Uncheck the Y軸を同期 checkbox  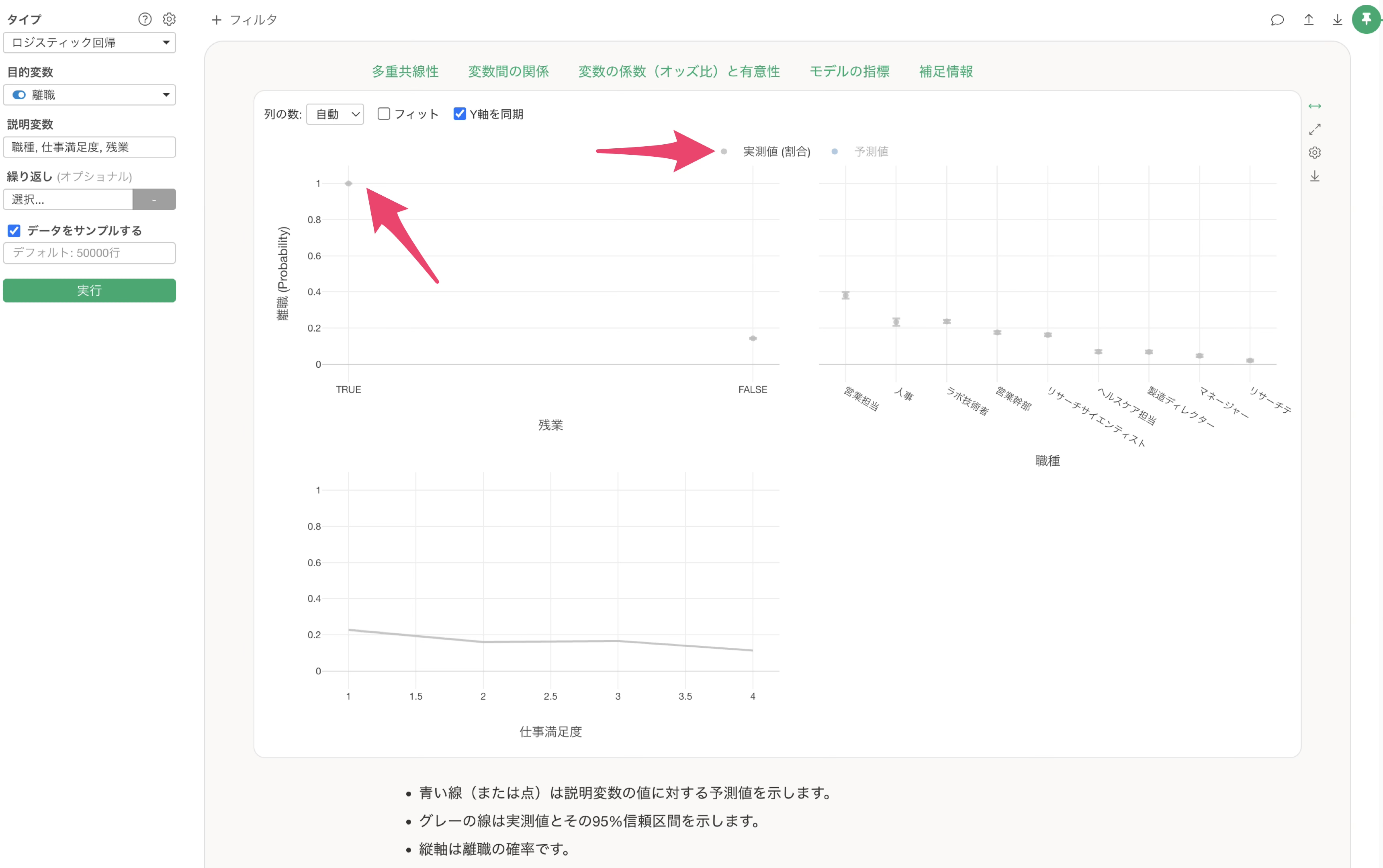[x=460, y=114]
